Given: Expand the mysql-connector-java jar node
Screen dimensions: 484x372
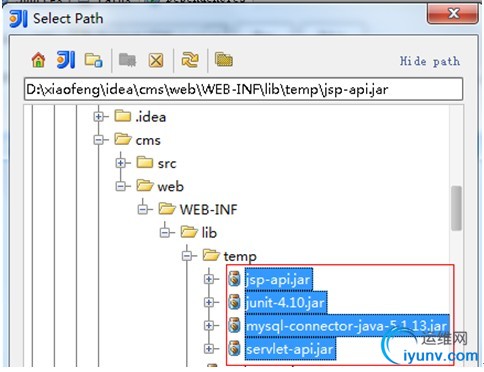Looking at the screenshot, I should (209, 325).
